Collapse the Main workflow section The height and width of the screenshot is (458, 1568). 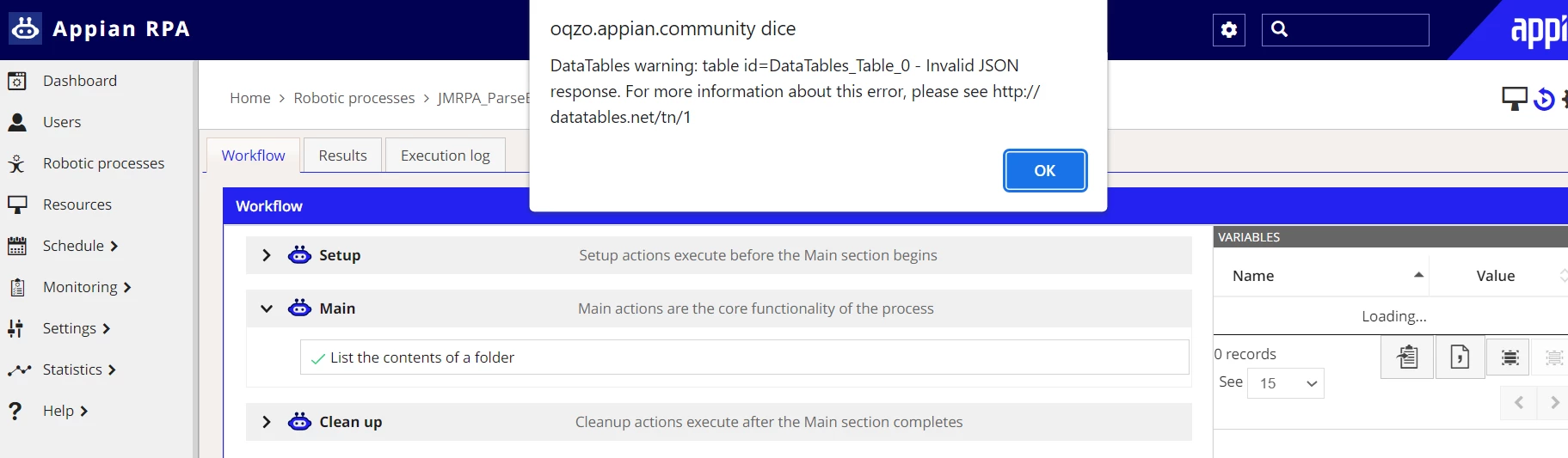267,308
